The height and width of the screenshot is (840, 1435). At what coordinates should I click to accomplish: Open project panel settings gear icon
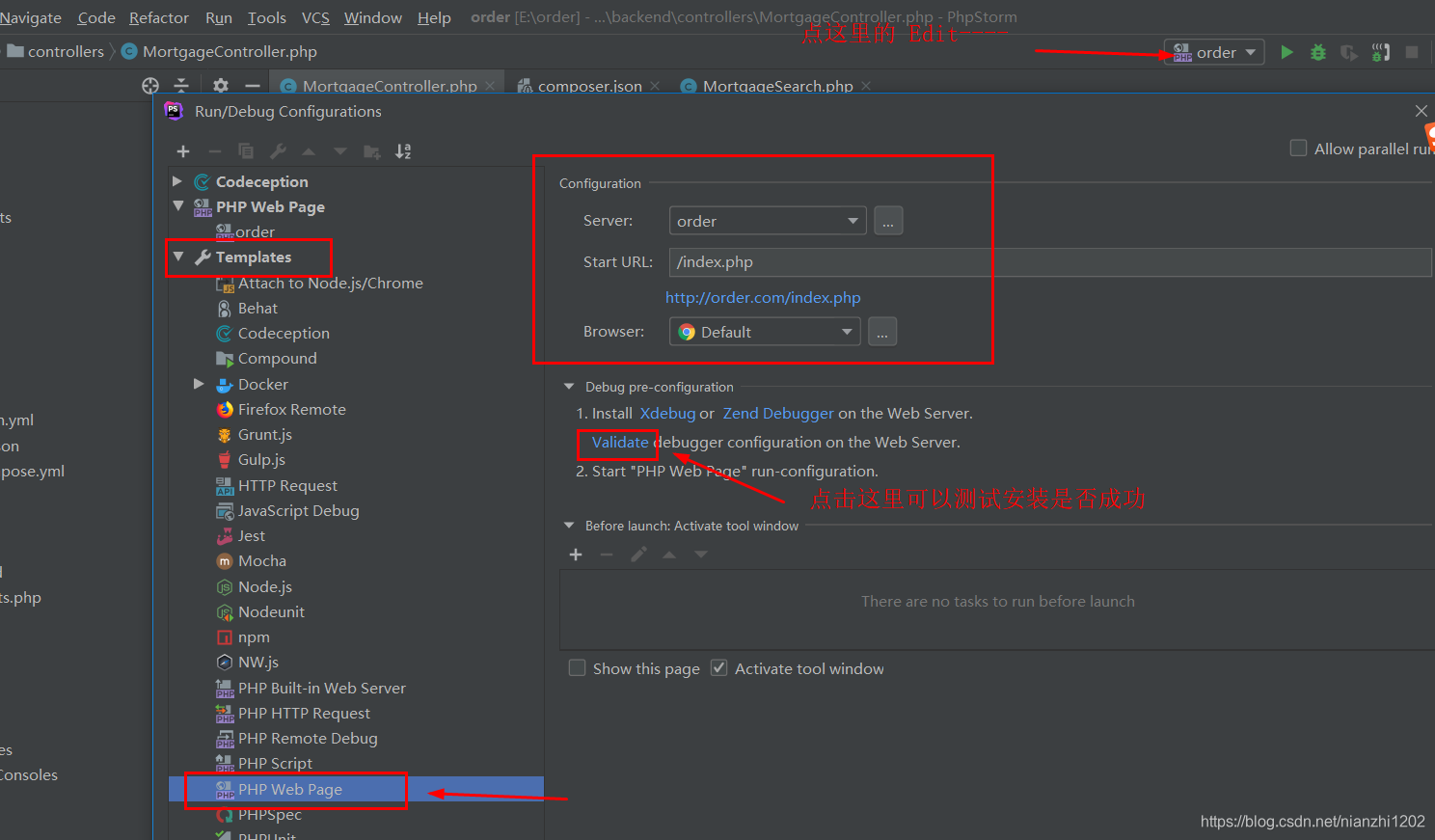coord(221,86)
